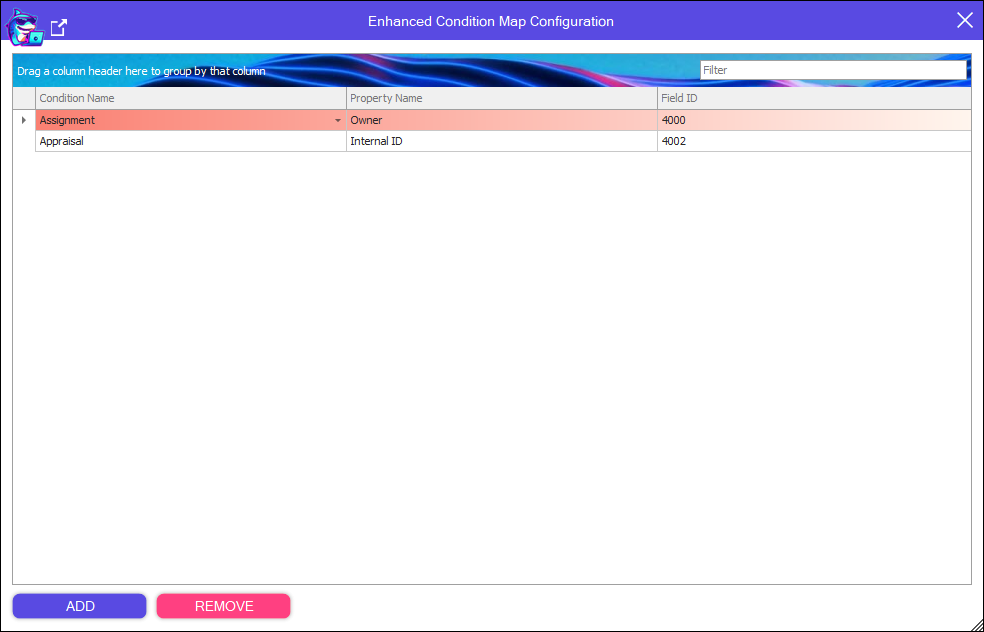This screenshot has width=984, height=632.
Task: Click the row header beside Appraisal
Action: tap(24, 141)
